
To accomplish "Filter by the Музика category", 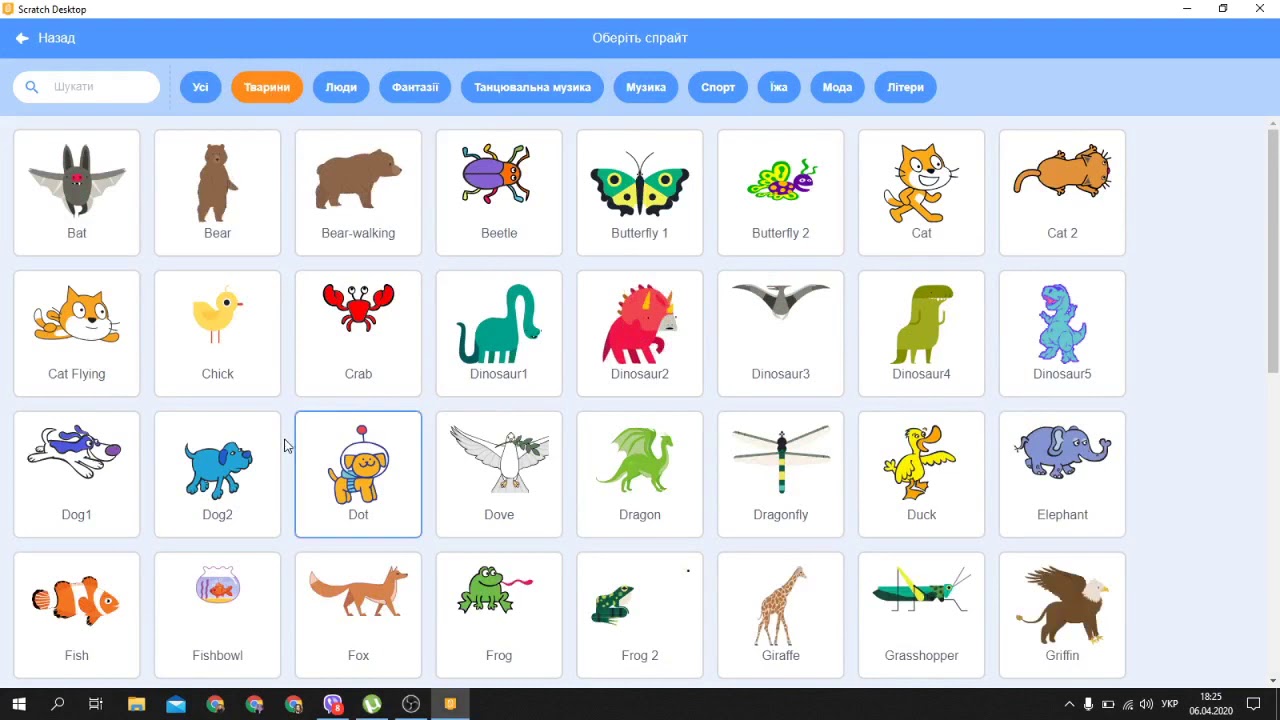I will click(x=646, y=87).
